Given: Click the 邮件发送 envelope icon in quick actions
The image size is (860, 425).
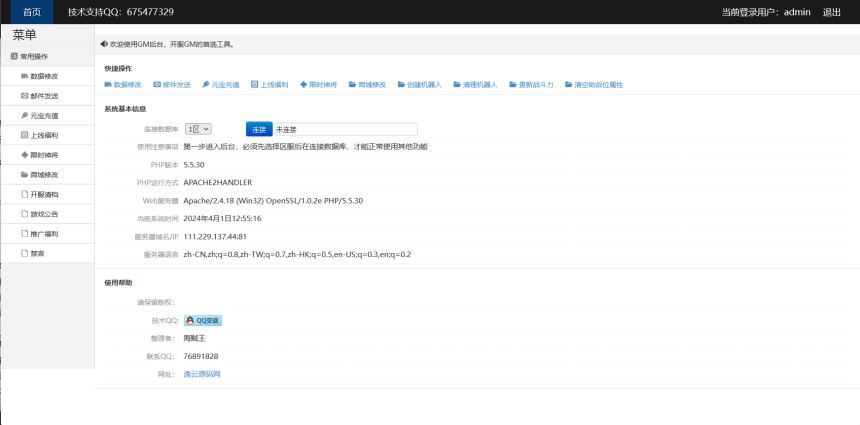Looking at the screenshot, I should point(156,85).
